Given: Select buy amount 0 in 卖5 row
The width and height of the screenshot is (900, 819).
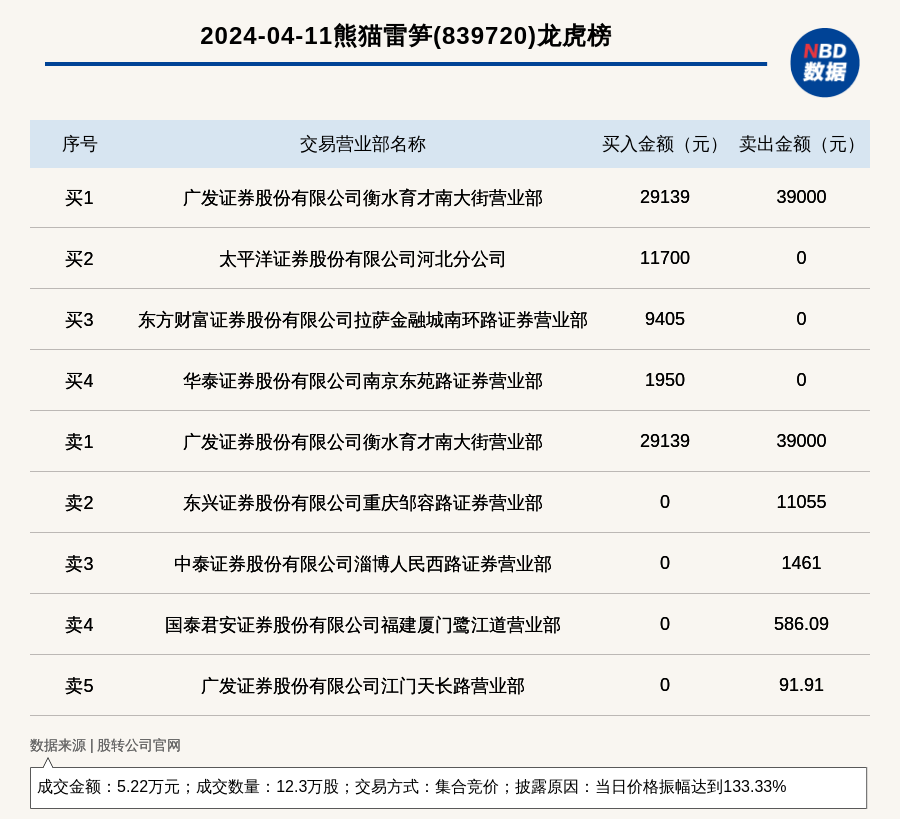Looking at the screenshot, I should [665, 685].
